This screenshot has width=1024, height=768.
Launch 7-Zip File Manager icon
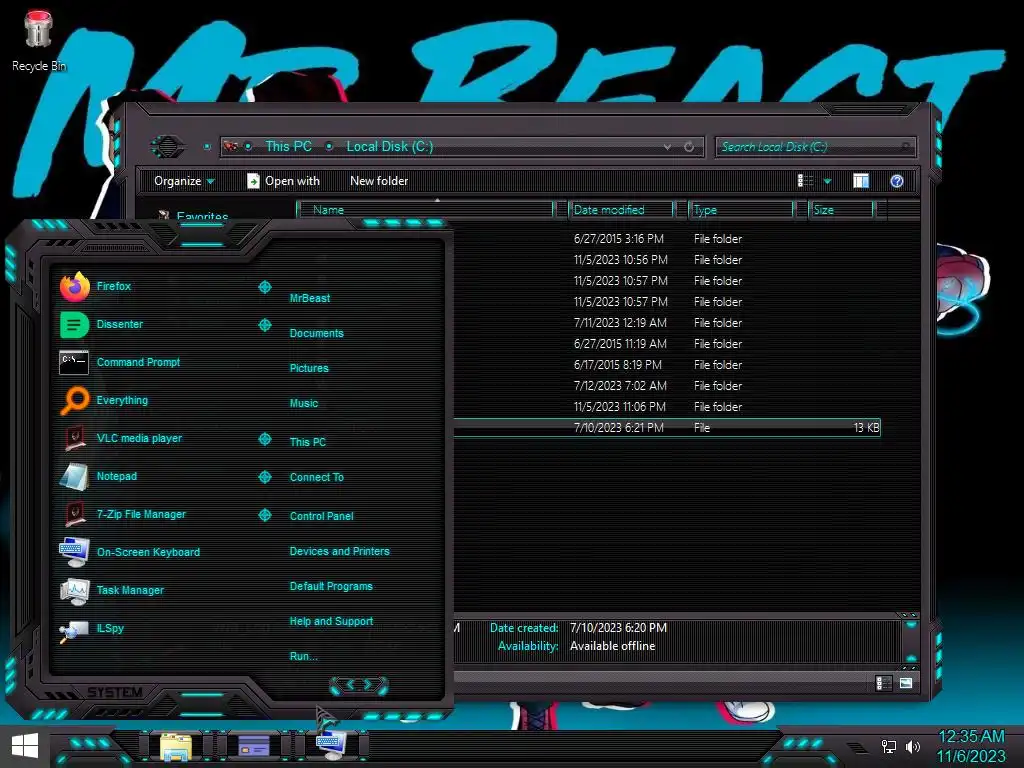click(x=74, y=514)
